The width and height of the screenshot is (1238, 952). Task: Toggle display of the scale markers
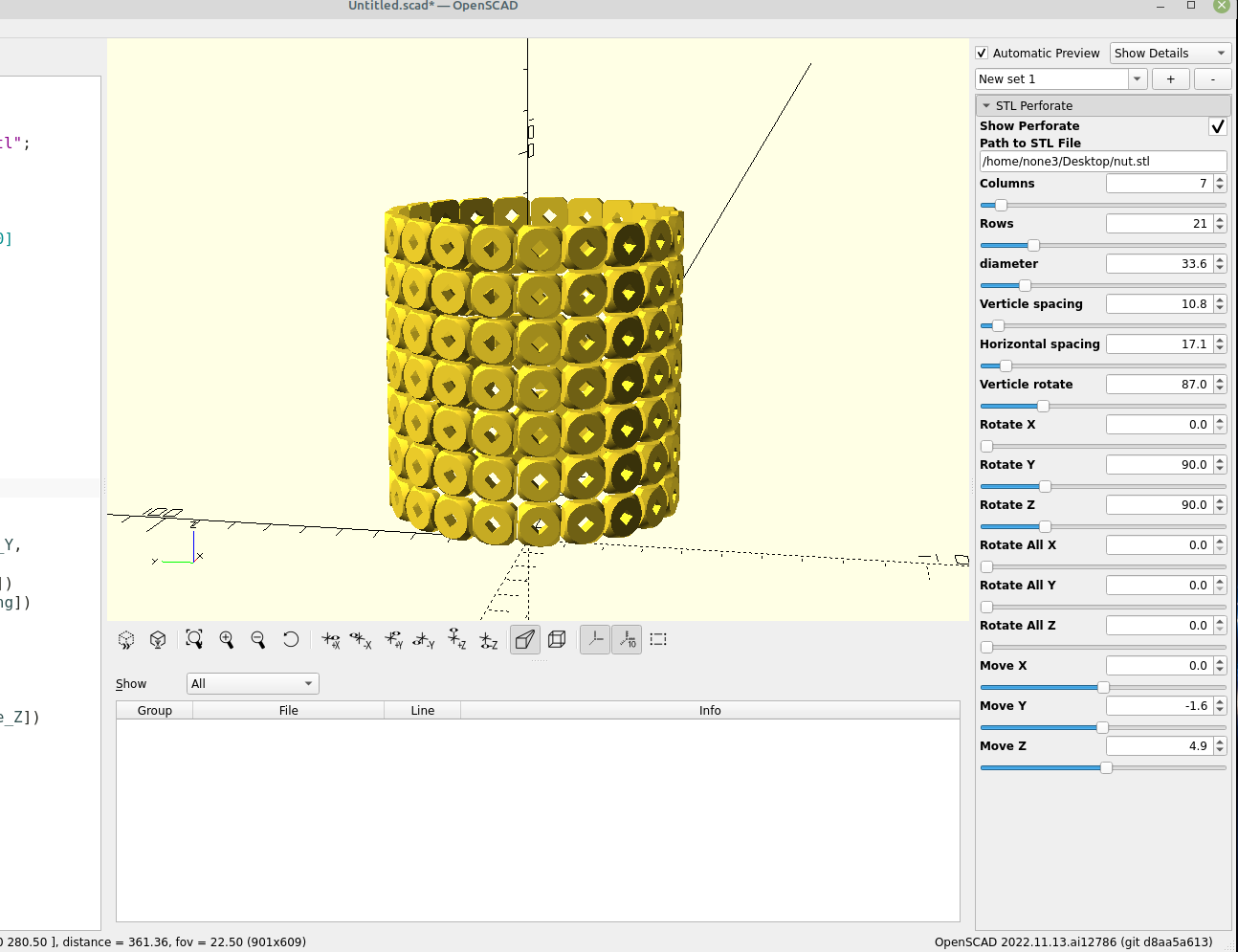(627, 639)
